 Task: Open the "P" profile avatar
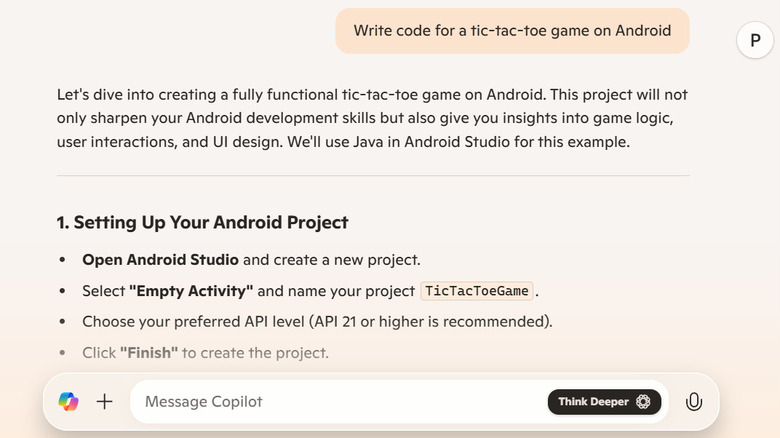tap(755, 40)
